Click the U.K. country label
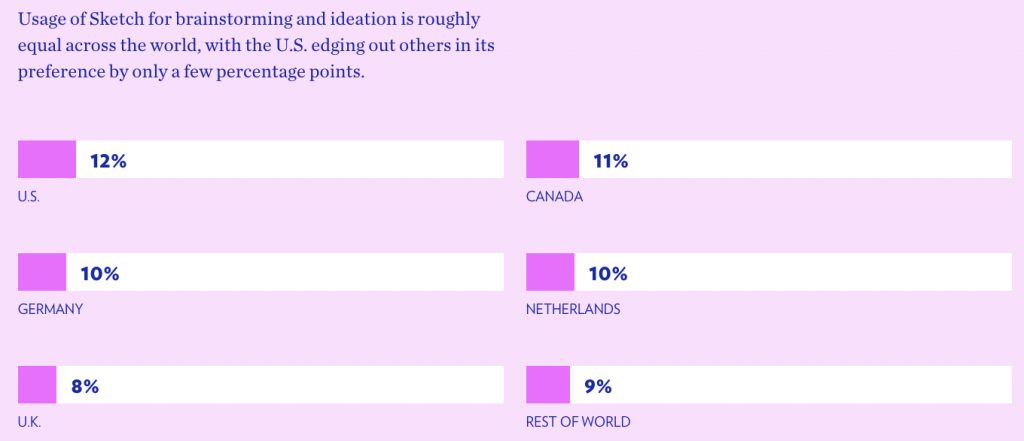Screen dimensions: 1024x441 [x=30, y=422]
